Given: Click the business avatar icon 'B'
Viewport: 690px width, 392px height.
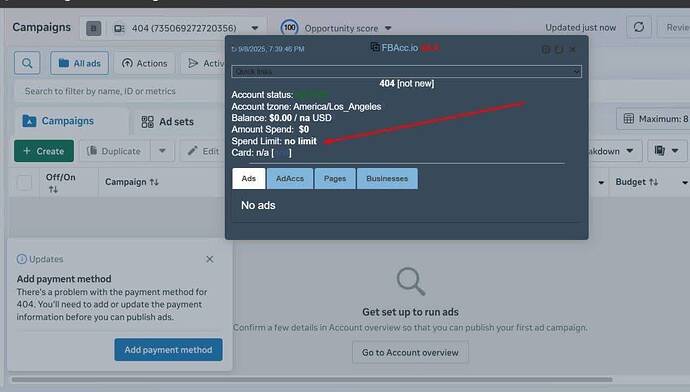Looking at the screenshot, I should 93,29.
